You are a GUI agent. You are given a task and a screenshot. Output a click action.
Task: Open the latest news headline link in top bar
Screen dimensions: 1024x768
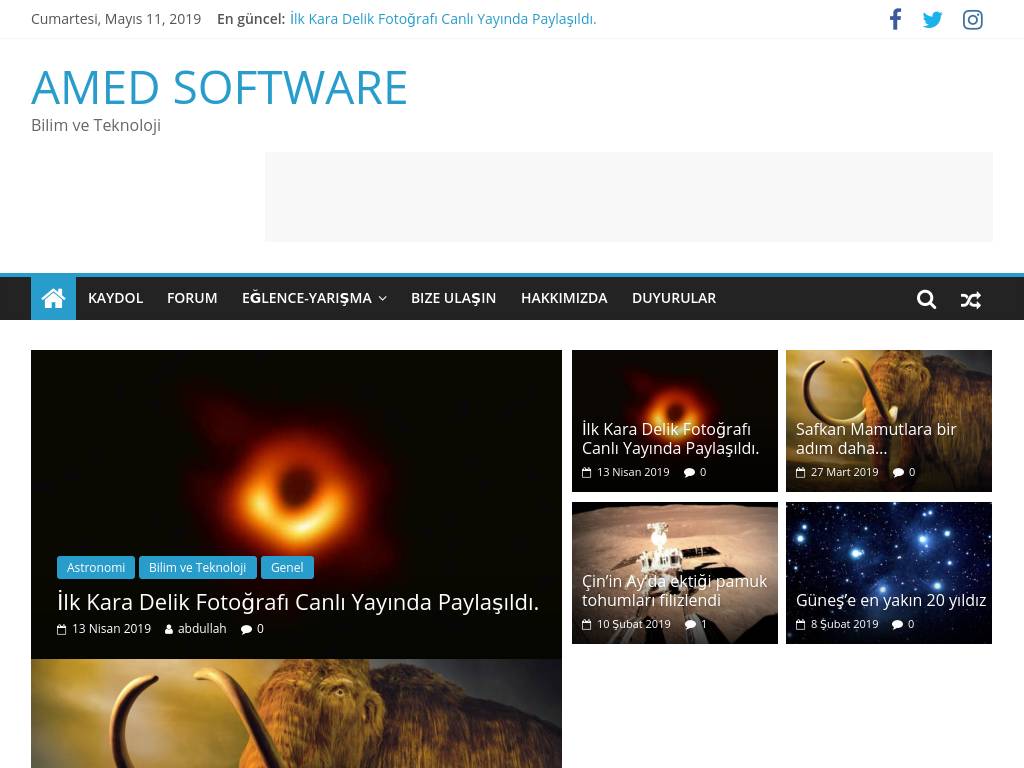pyautogui.click(x=443, y=19)
